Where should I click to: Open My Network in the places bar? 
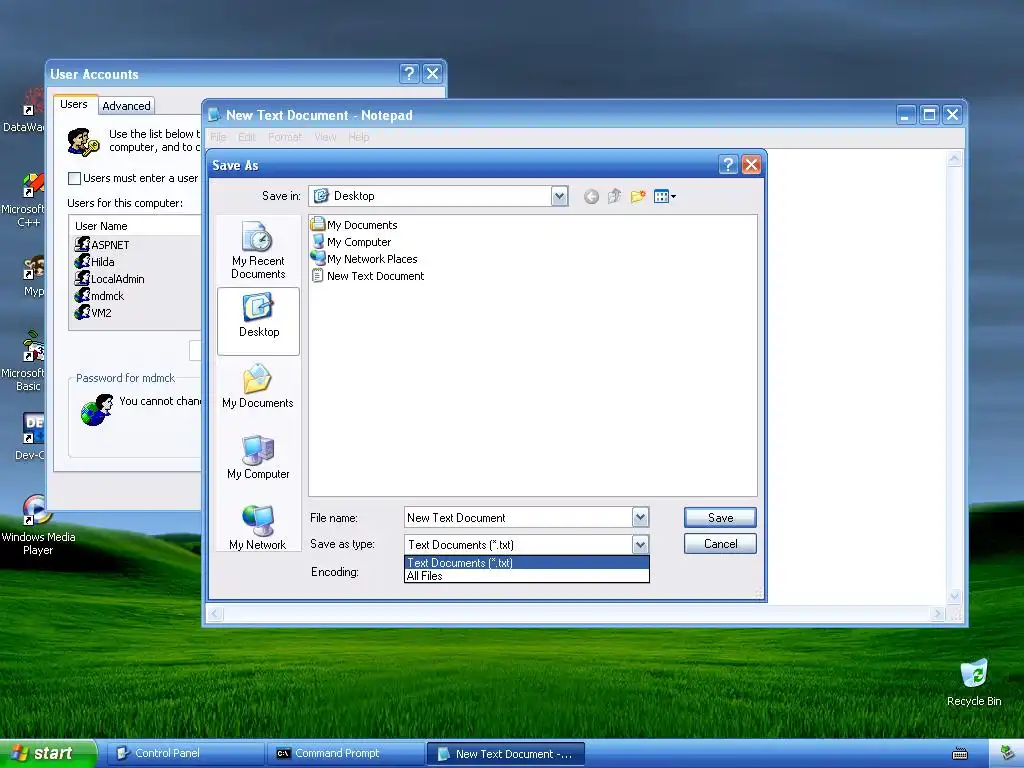coord(258,528)
